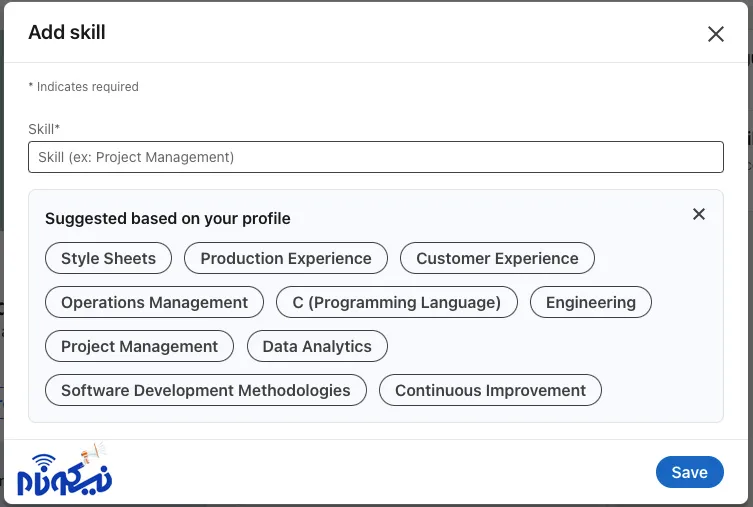
Task: Click the Indicates required note text
Action: pyautogui.click(x=84, y=87)
